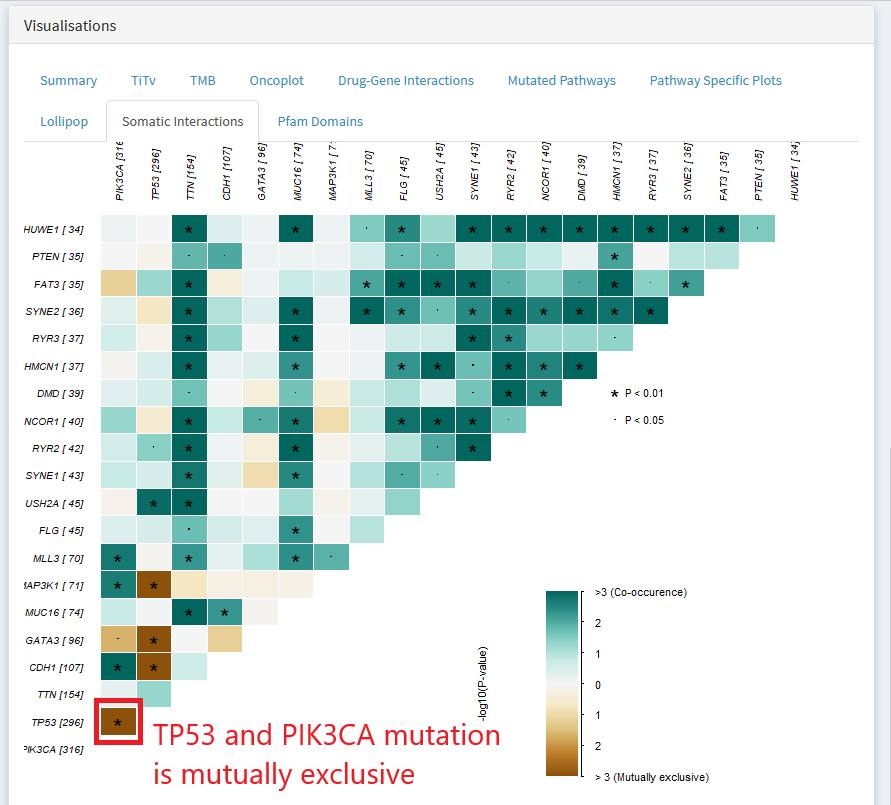This screenshot has height=805, width=891.
Task: Click the USH2A [ 45] row label
Action: point(54,503)
